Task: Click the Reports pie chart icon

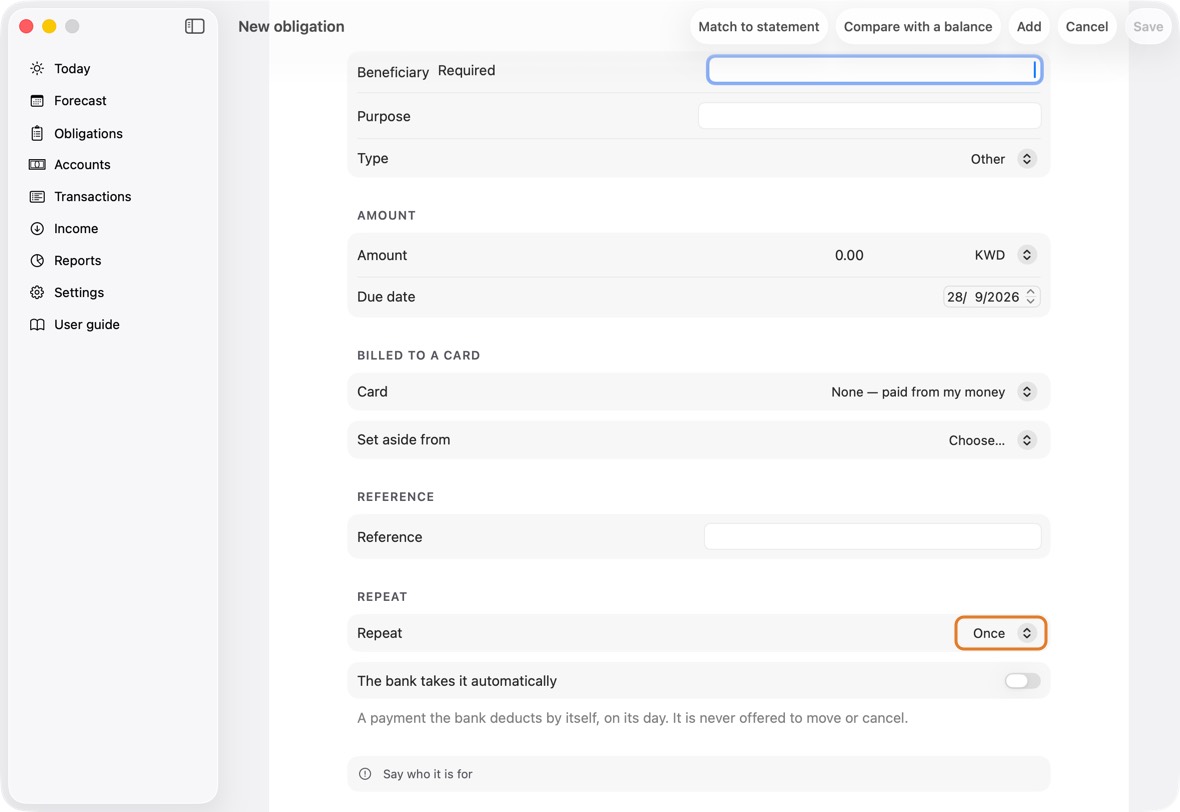Action: pos(37,260)
